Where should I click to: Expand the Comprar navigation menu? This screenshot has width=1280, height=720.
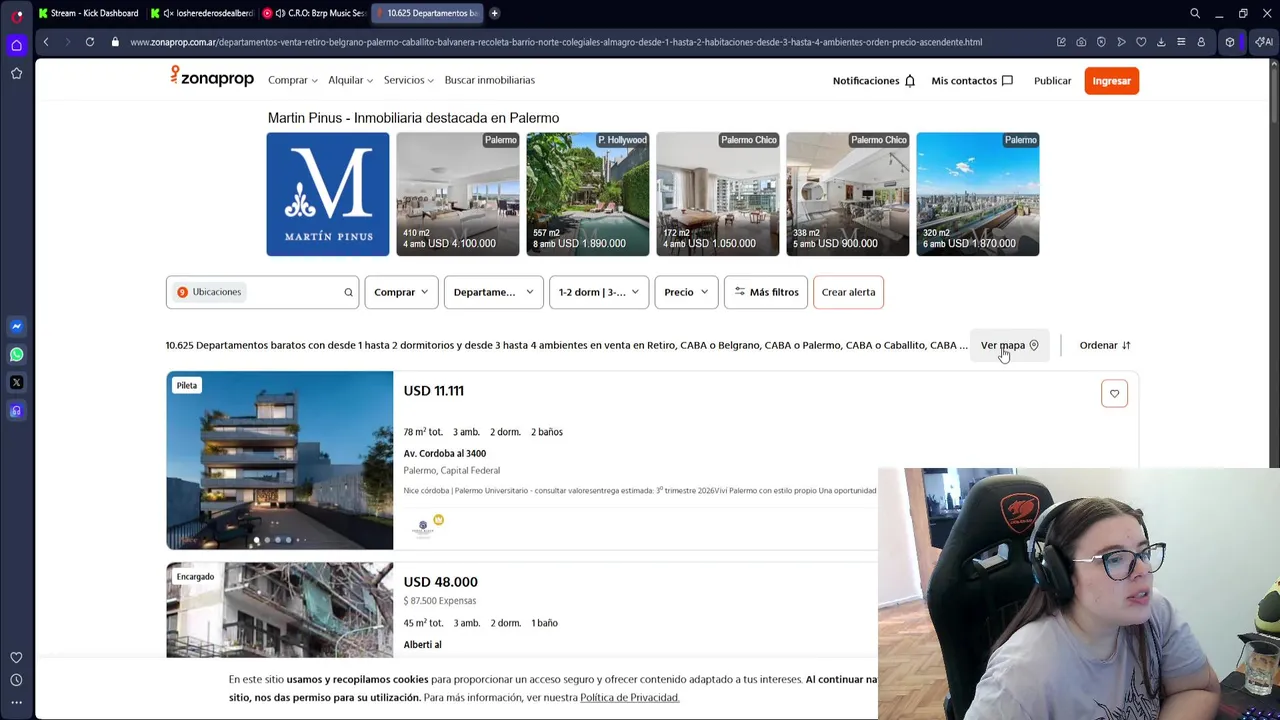pyautogui.click(x=292, y=80)
